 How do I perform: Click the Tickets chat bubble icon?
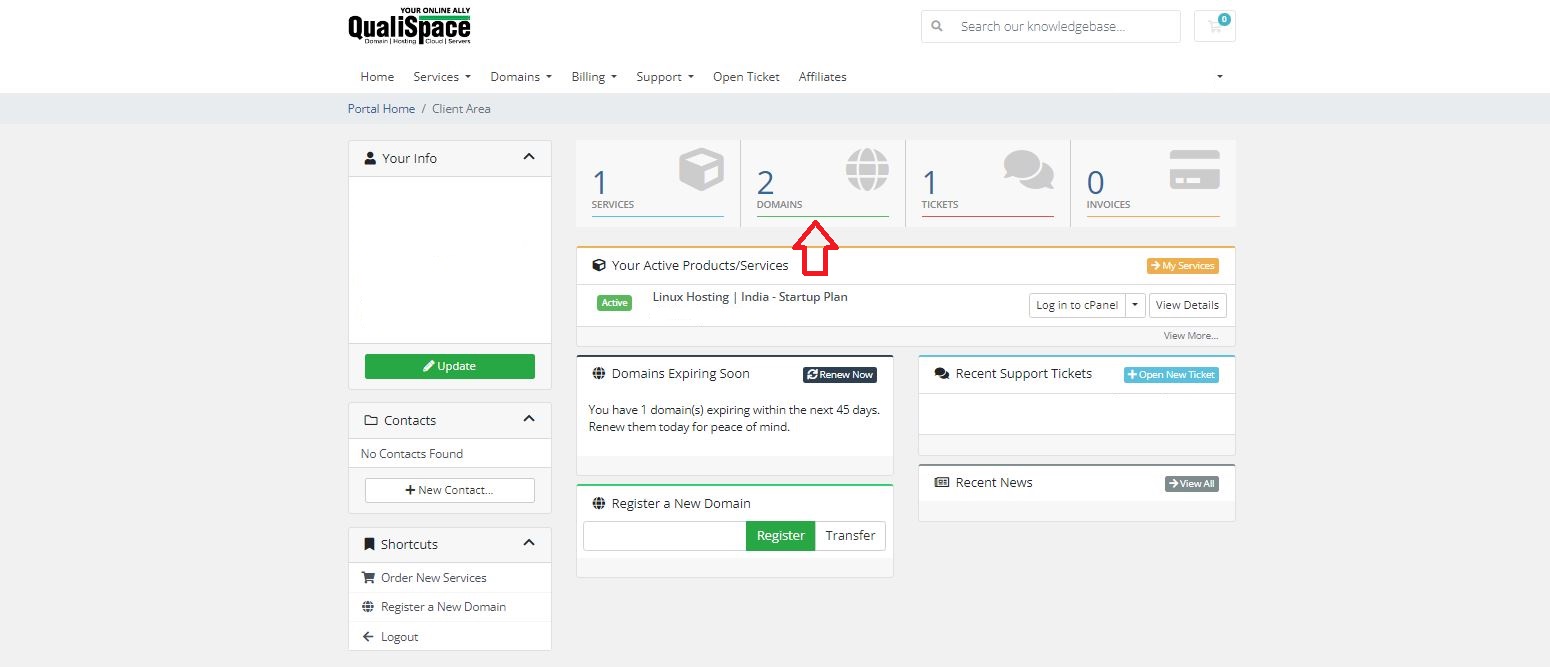(1027, 169)
